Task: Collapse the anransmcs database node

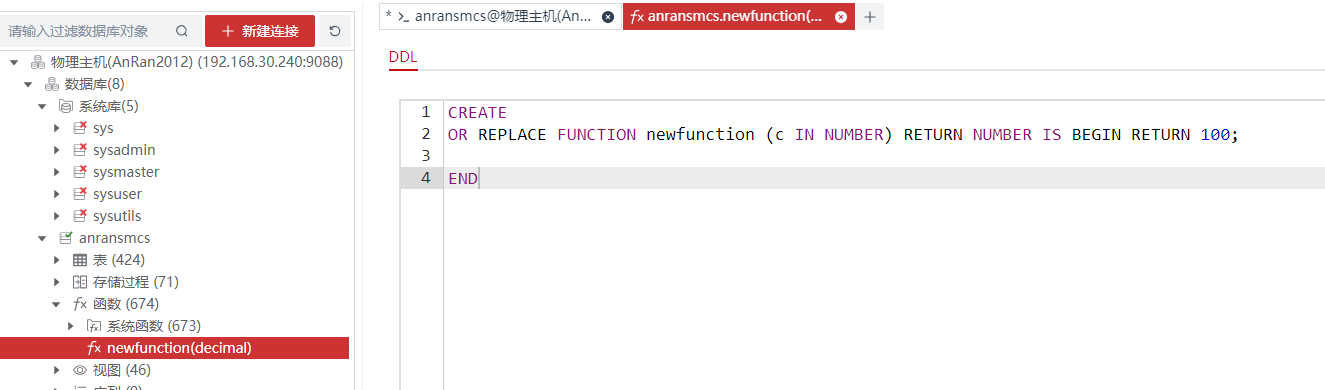Action: tap(42, 238)
